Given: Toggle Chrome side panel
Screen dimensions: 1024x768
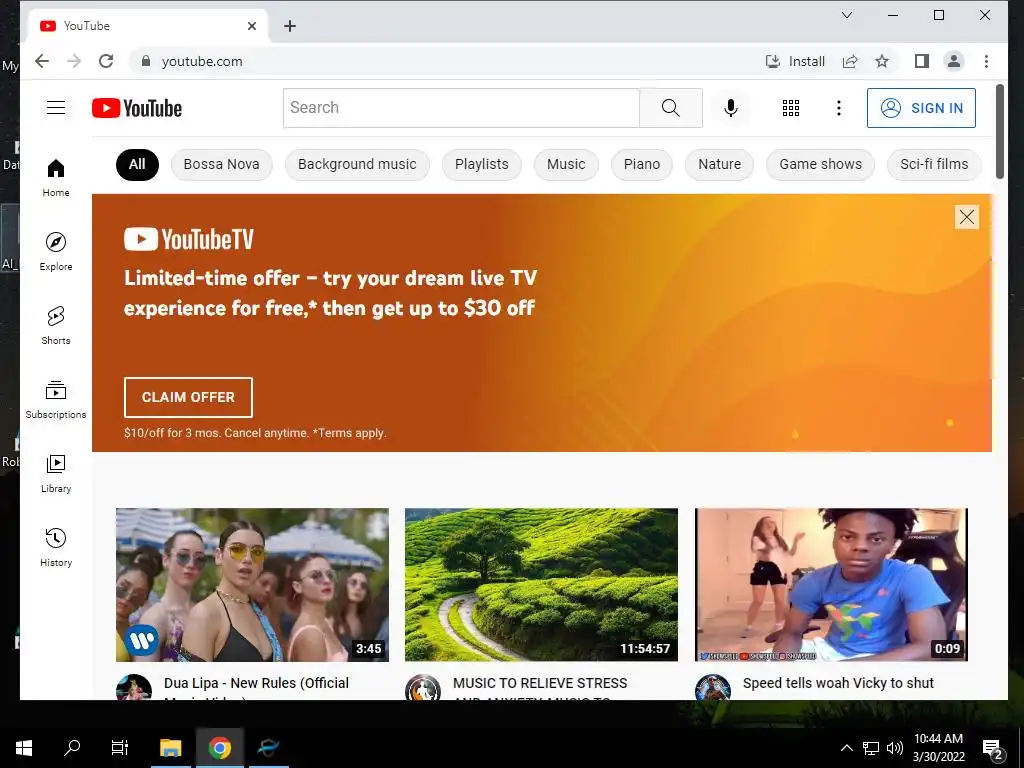Looking at the screenshot, I should pos(921,61).
